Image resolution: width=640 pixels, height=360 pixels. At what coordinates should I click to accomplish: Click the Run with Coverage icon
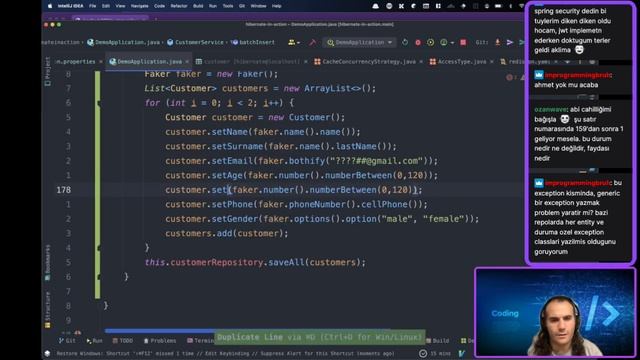(x=431, y=42)
